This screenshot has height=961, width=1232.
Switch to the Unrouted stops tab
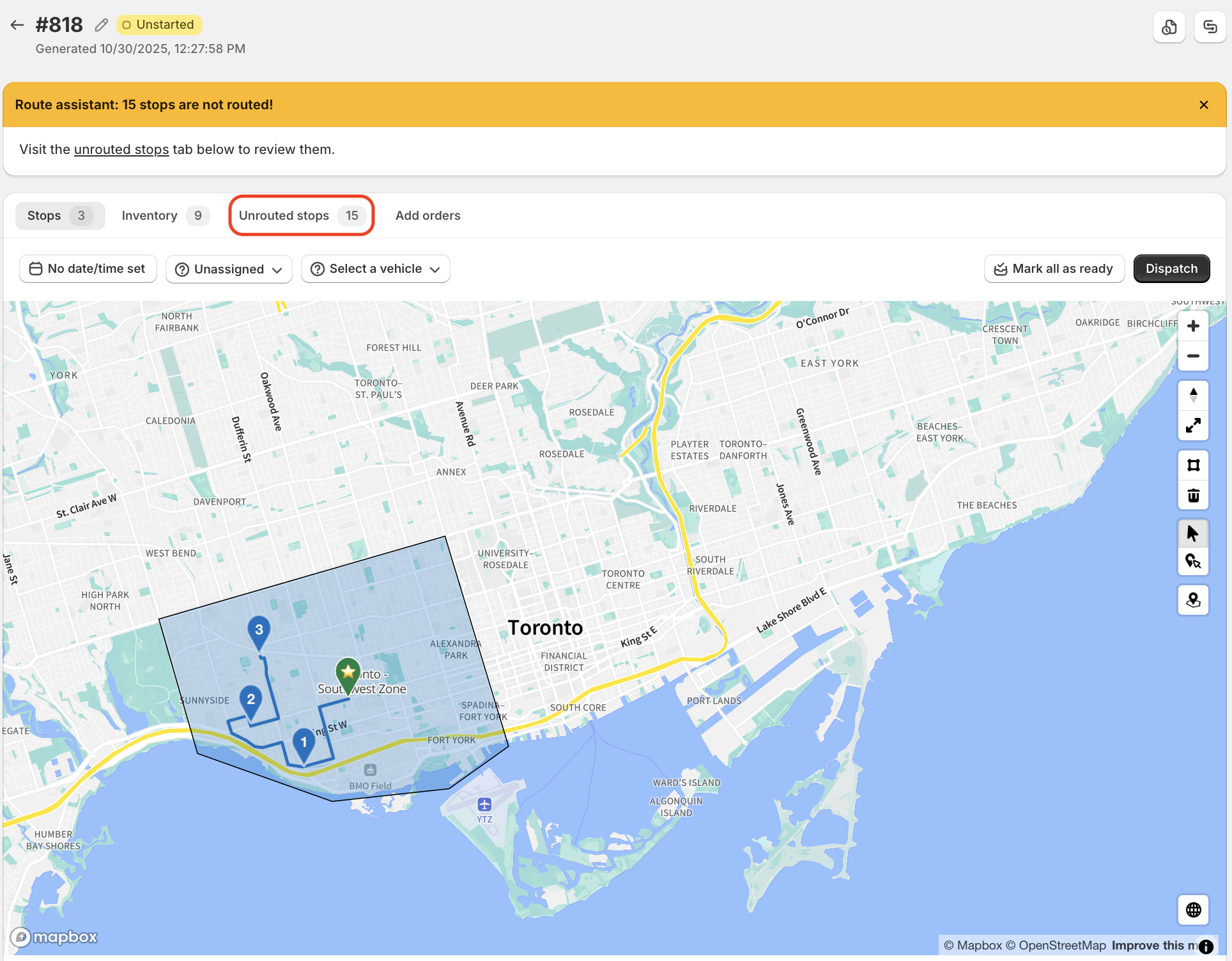pyautogui.click(x=301, y=216)
